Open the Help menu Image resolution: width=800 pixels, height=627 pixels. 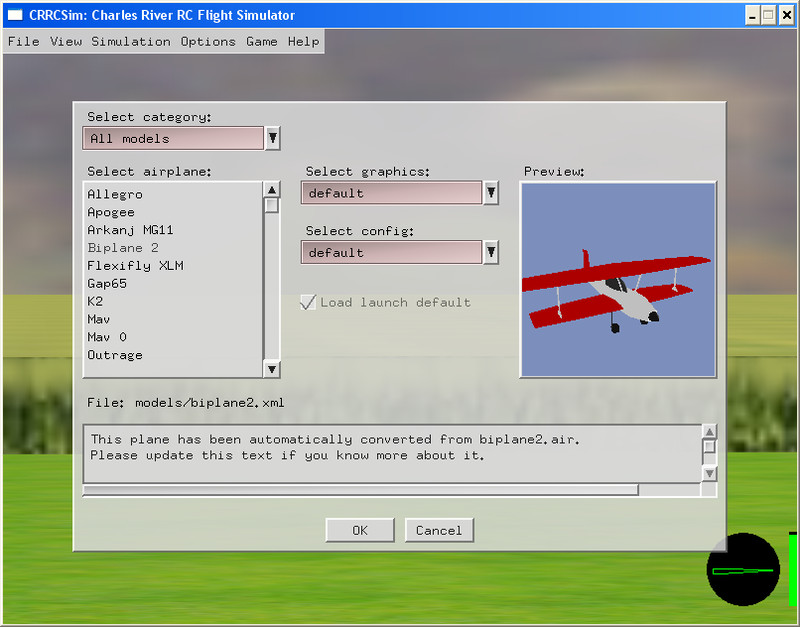pyautogui.click(x=304, y=41)
